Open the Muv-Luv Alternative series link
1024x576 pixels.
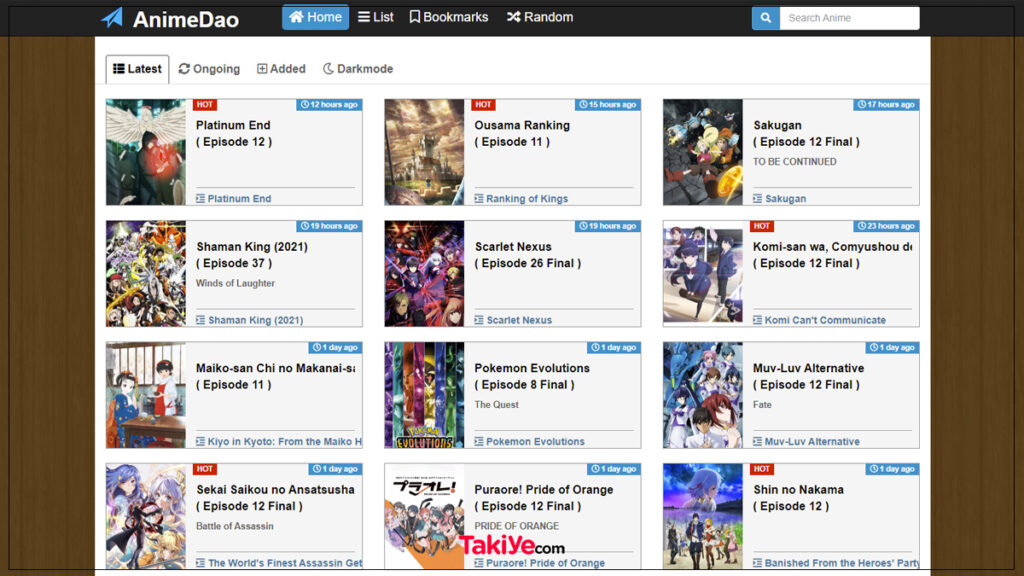[812, 441]
